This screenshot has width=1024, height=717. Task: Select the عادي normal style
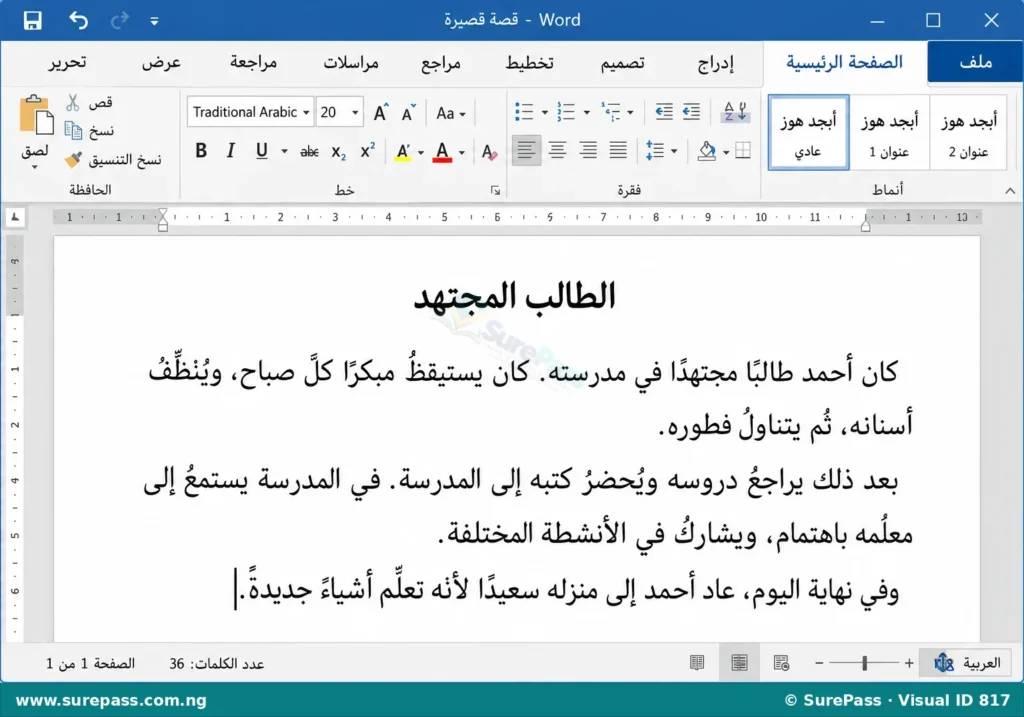(x=808, y=133)
